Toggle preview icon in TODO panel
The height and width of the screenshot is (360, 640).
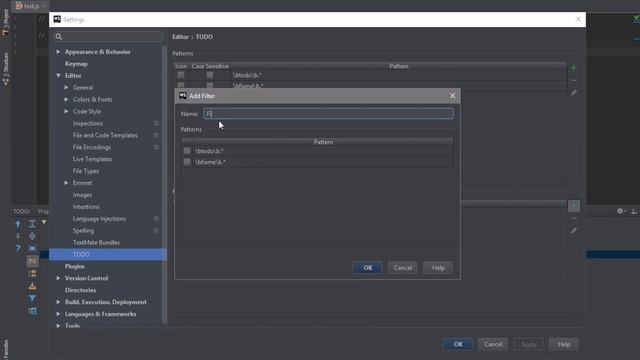click(32, 311)
